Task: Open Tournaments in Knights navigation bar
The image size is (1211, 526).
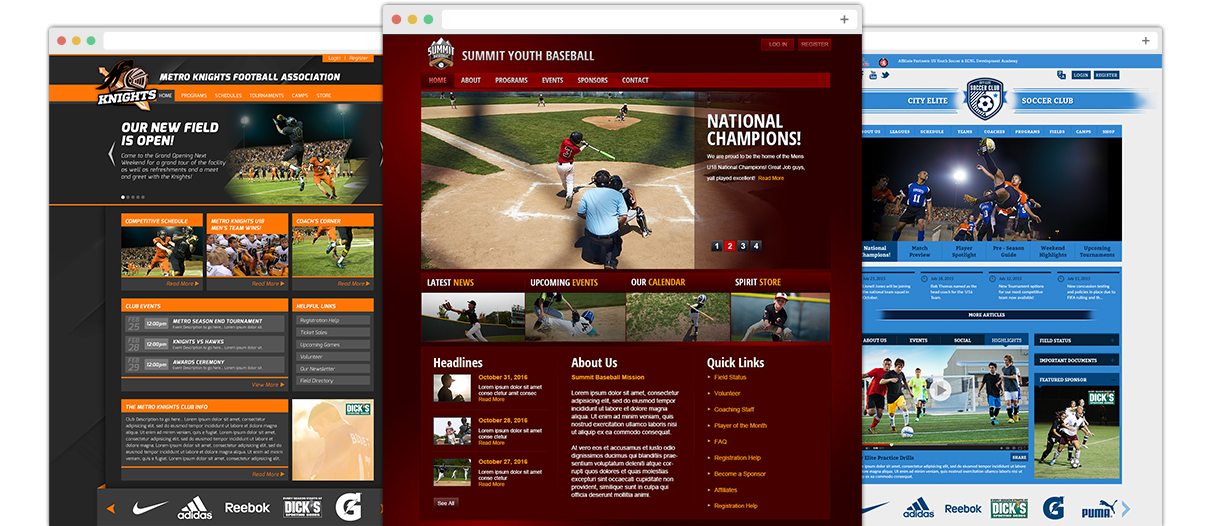Action: tap(267, 95)
